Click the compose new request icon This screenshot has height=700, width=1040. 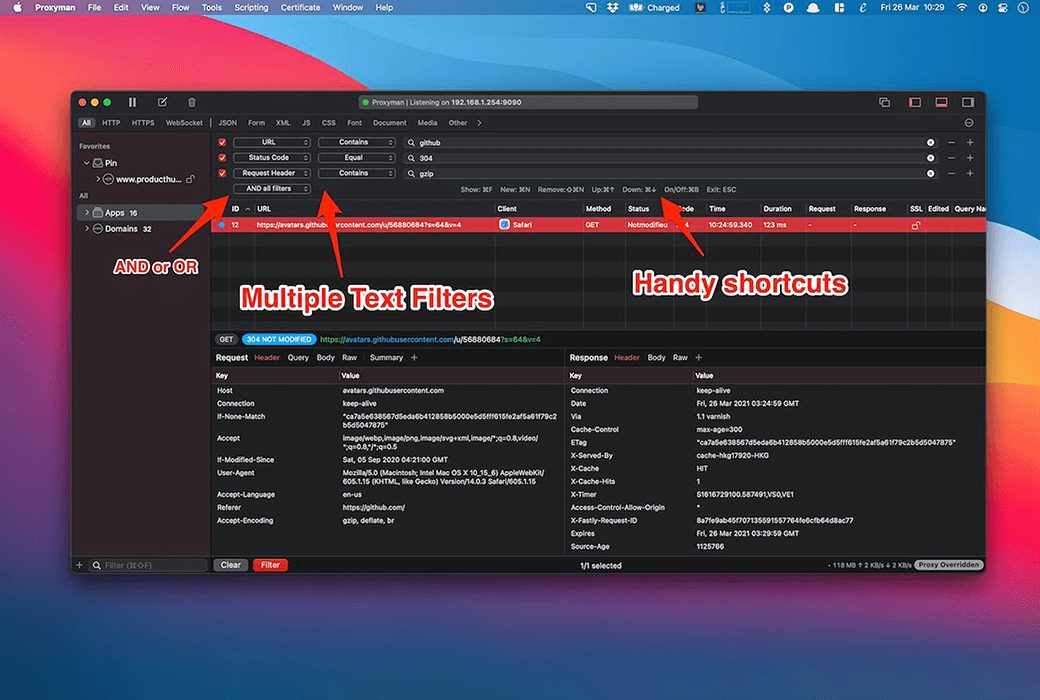pyautogui.click(x=162, y=102)
